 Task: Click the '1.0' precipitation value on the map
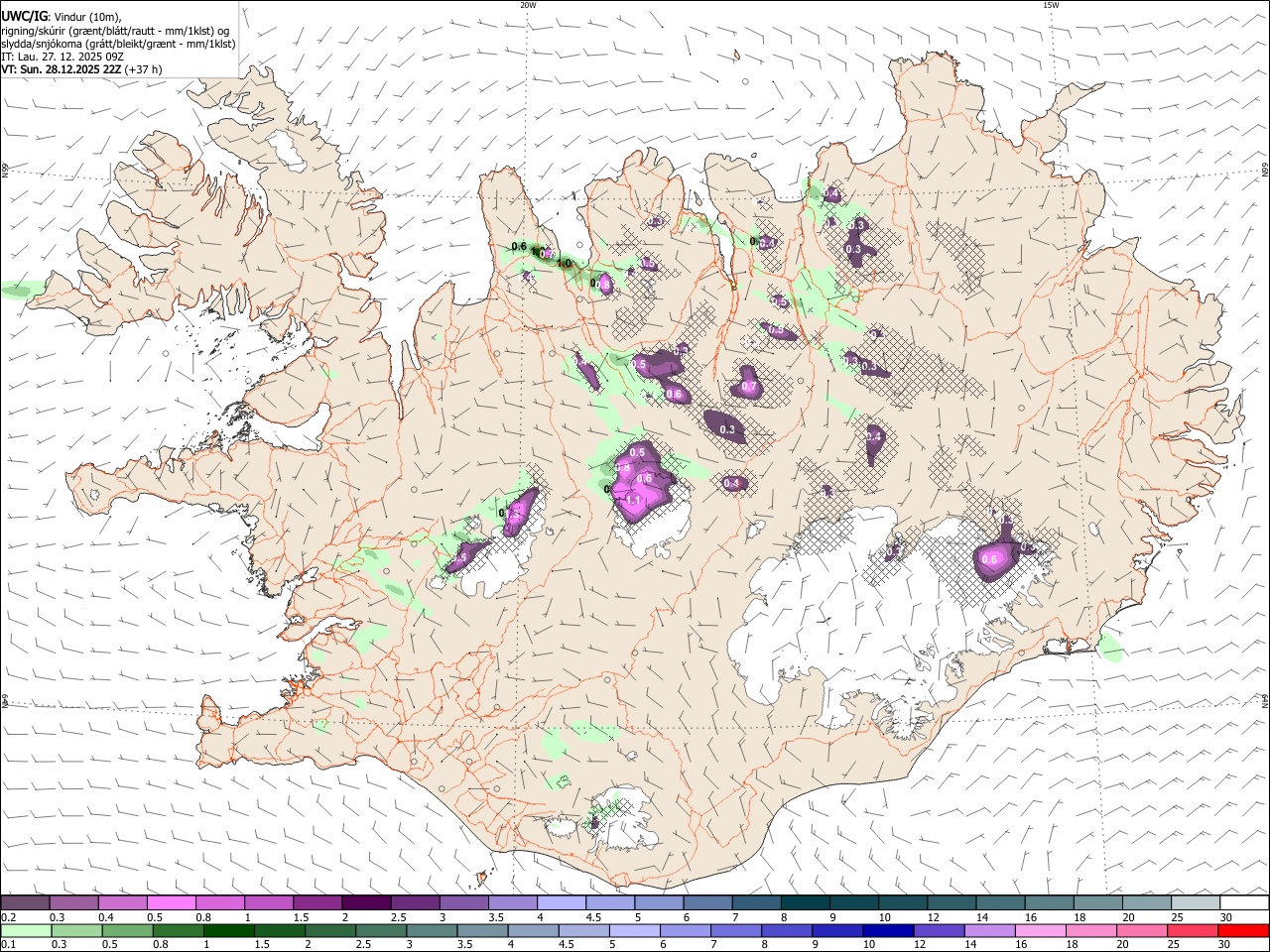[565, 264]
